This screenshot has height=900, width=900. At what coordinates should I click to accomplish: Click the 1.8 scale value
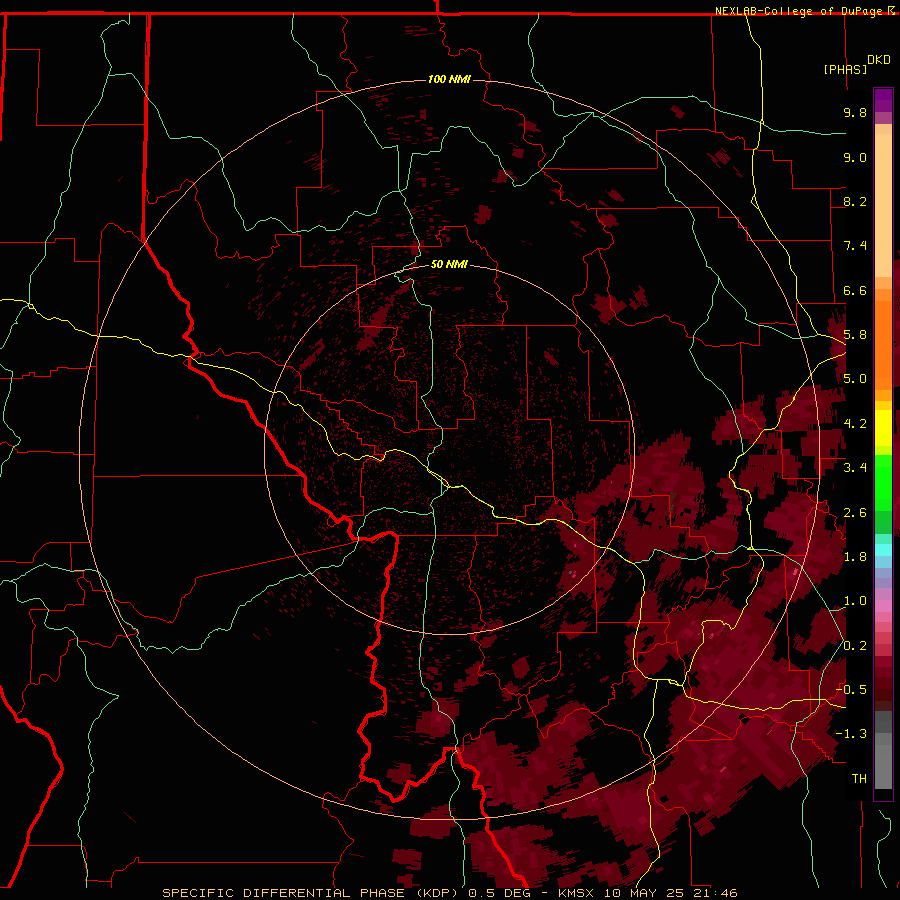point(855,557)
